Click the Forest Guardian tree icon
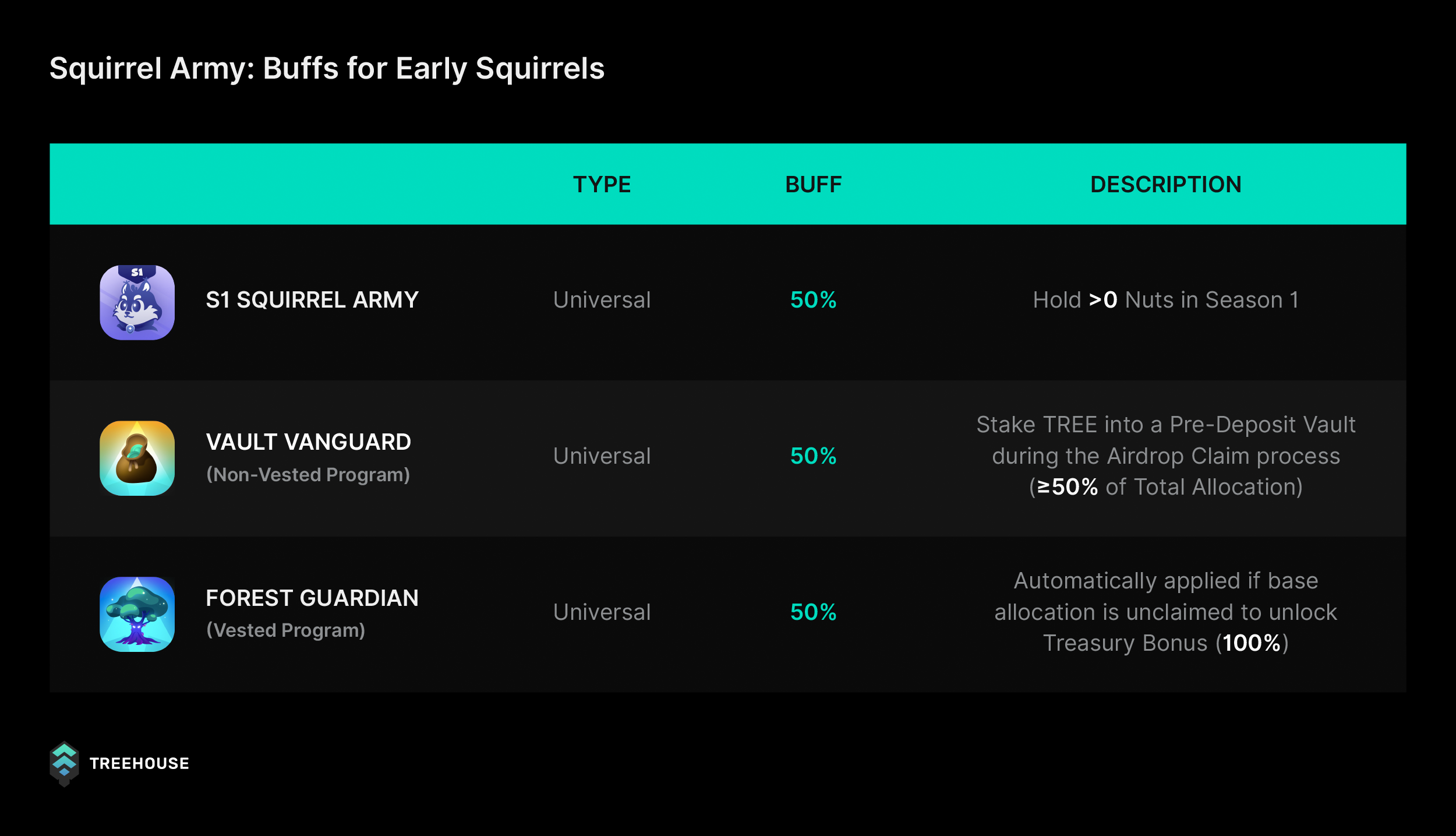Screen dimensions: 1456x836 pyautogui.click(x=137, y=614)
